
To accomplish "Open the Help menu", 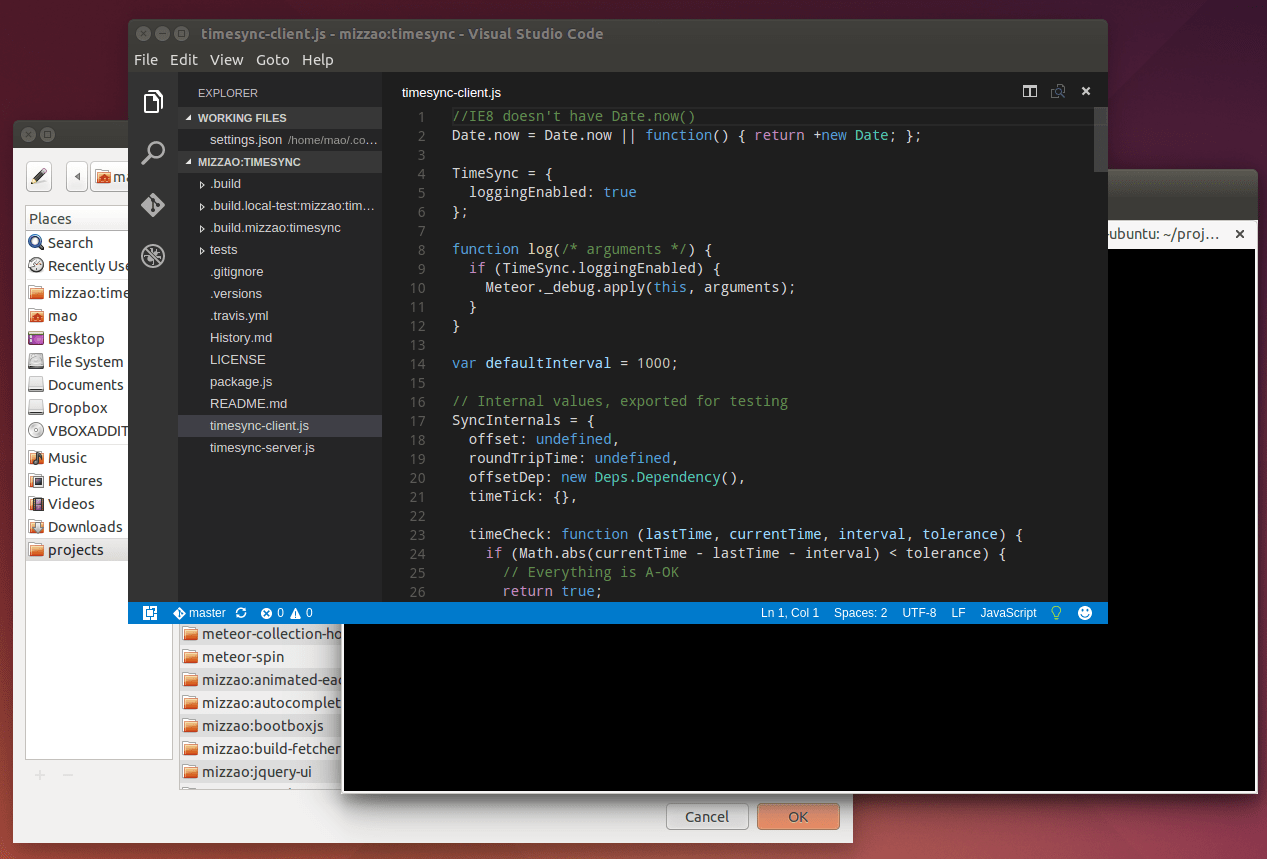I will 318,60.
